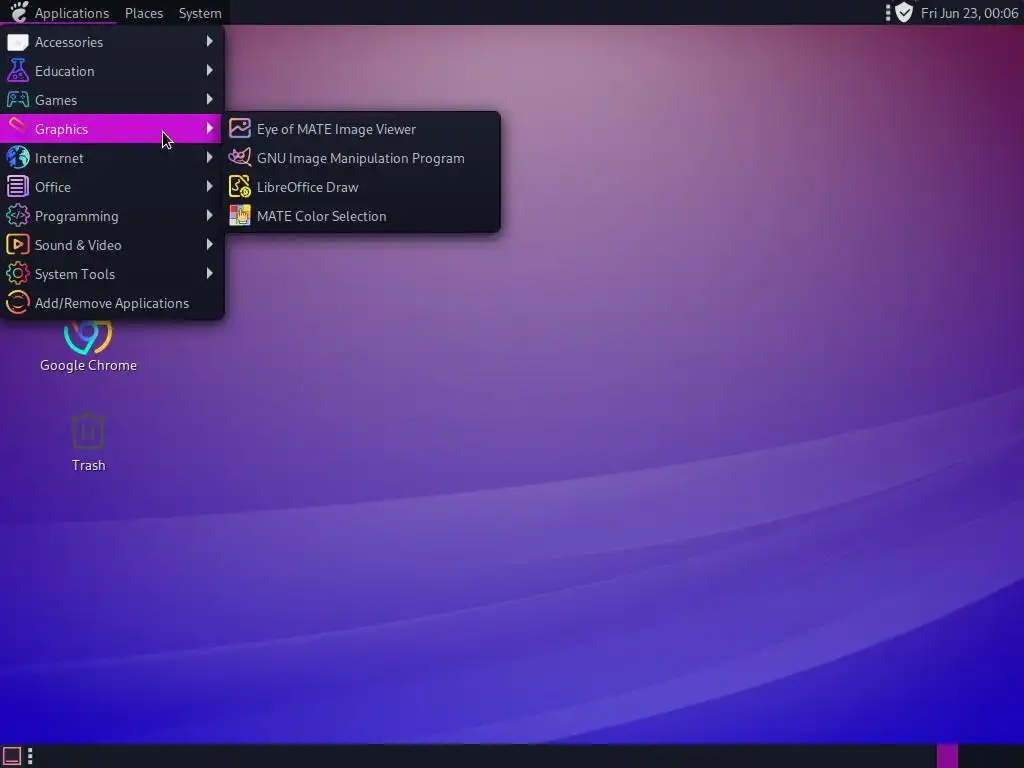
Task: Click the Education flask icon
Action: [18, 71]
